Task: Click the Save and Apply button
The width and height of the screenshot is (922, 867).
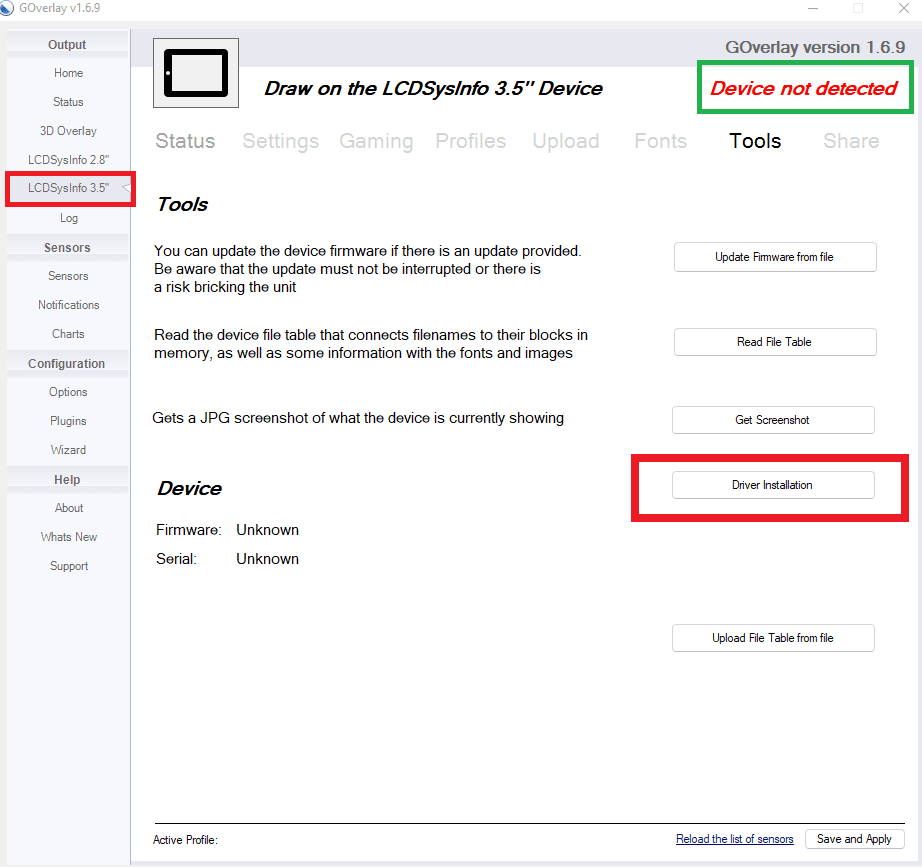Action: click(x=854, y=839)
